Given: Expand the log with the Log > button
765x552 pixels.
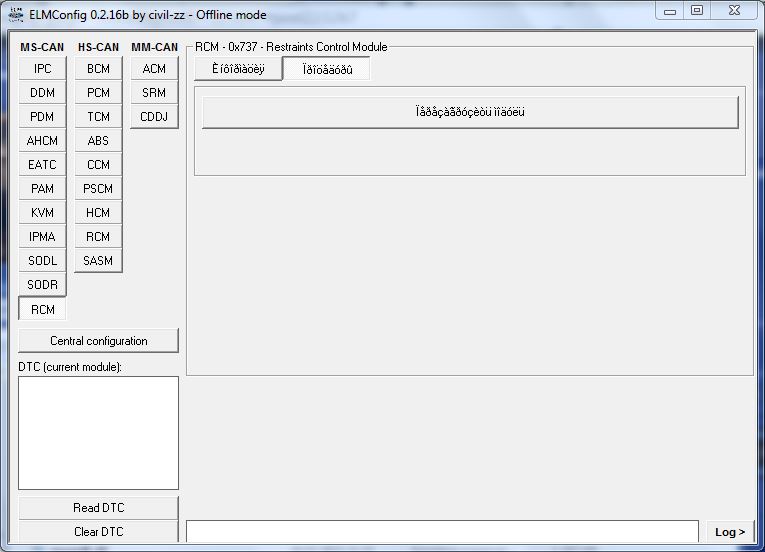Looking at the screenshot, I should click(x=730, y=532).
